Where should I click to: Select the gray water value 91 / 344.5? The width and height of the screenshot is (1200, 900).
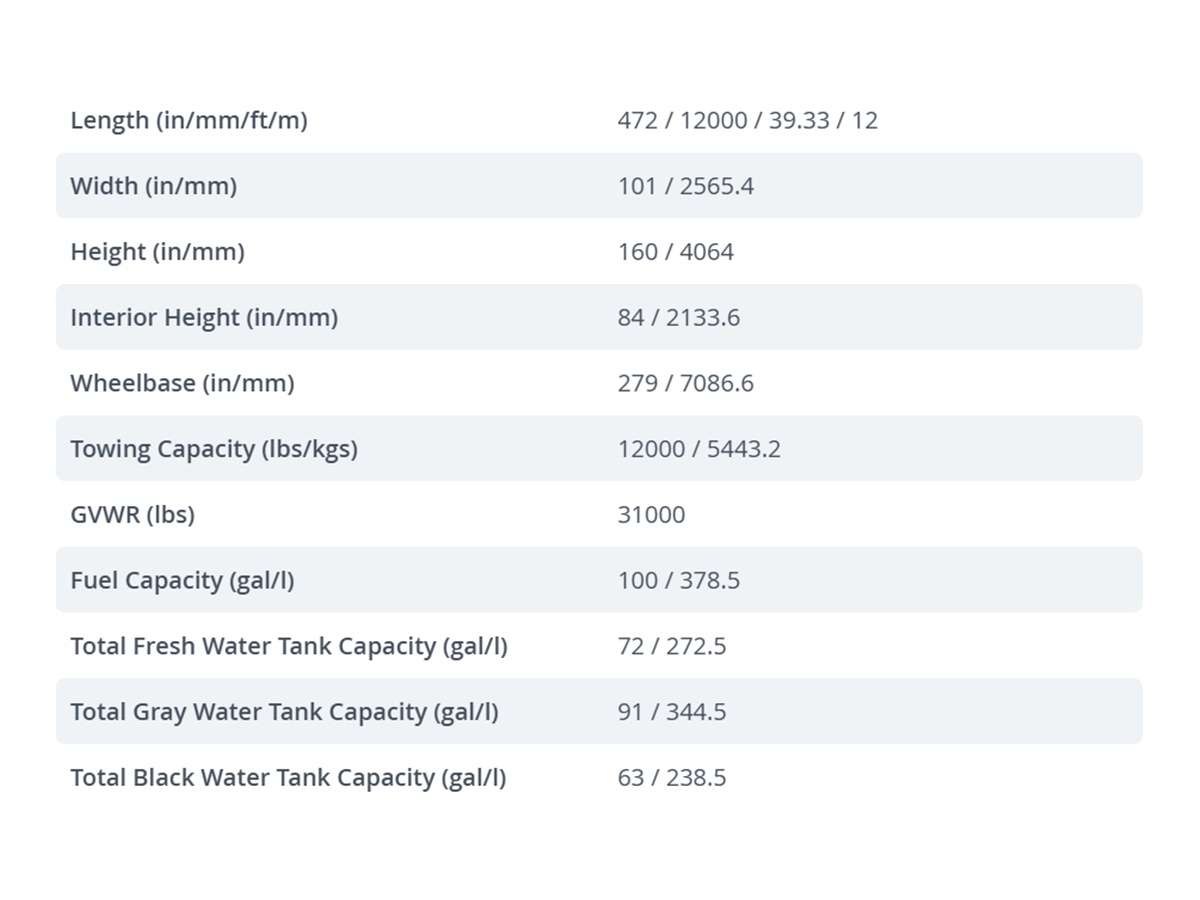[672, 712]
